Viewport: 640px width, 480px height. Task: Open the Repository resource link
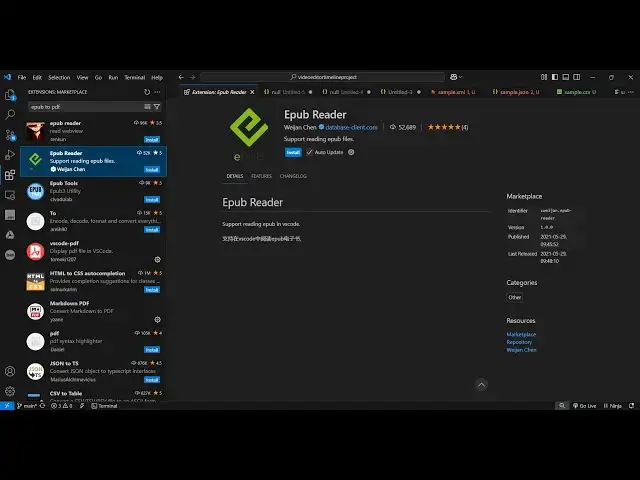519,342
